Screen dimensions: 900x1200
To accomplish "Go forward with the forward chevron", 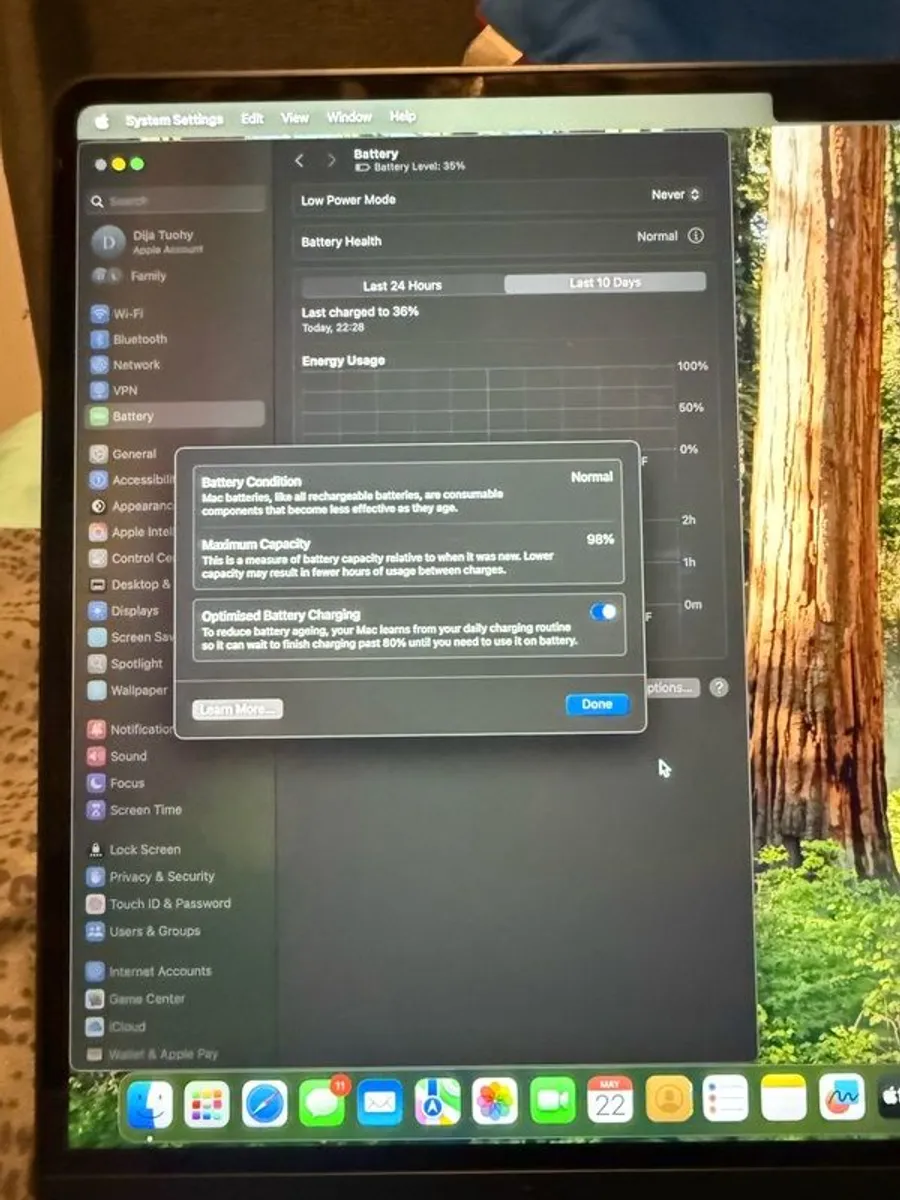I will pos(331,160).
